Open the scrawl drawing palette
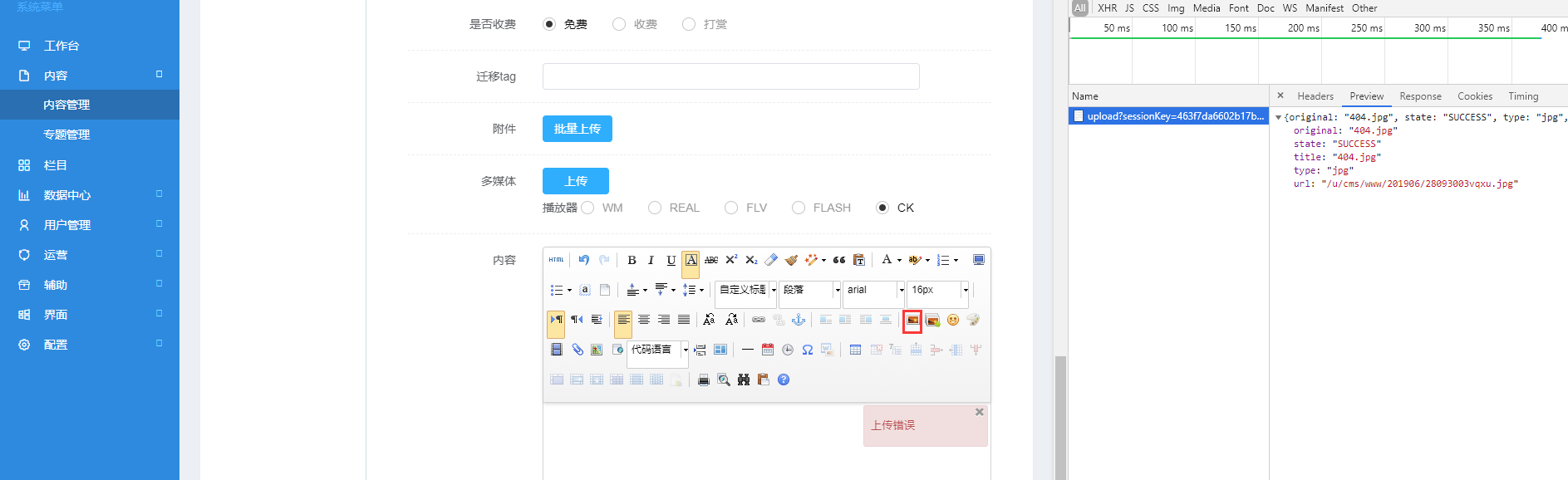 tap(973, 320)
